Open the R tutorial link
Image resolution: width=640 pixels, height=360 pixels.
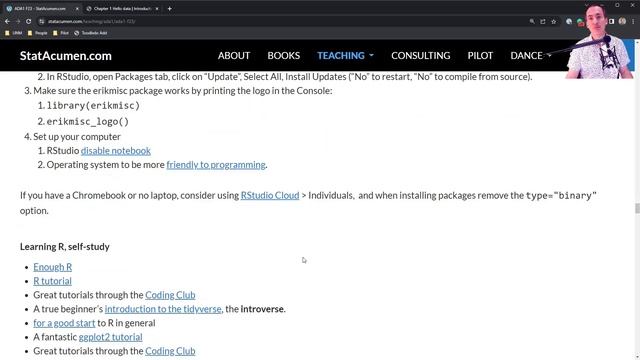(x=52, y=281)
